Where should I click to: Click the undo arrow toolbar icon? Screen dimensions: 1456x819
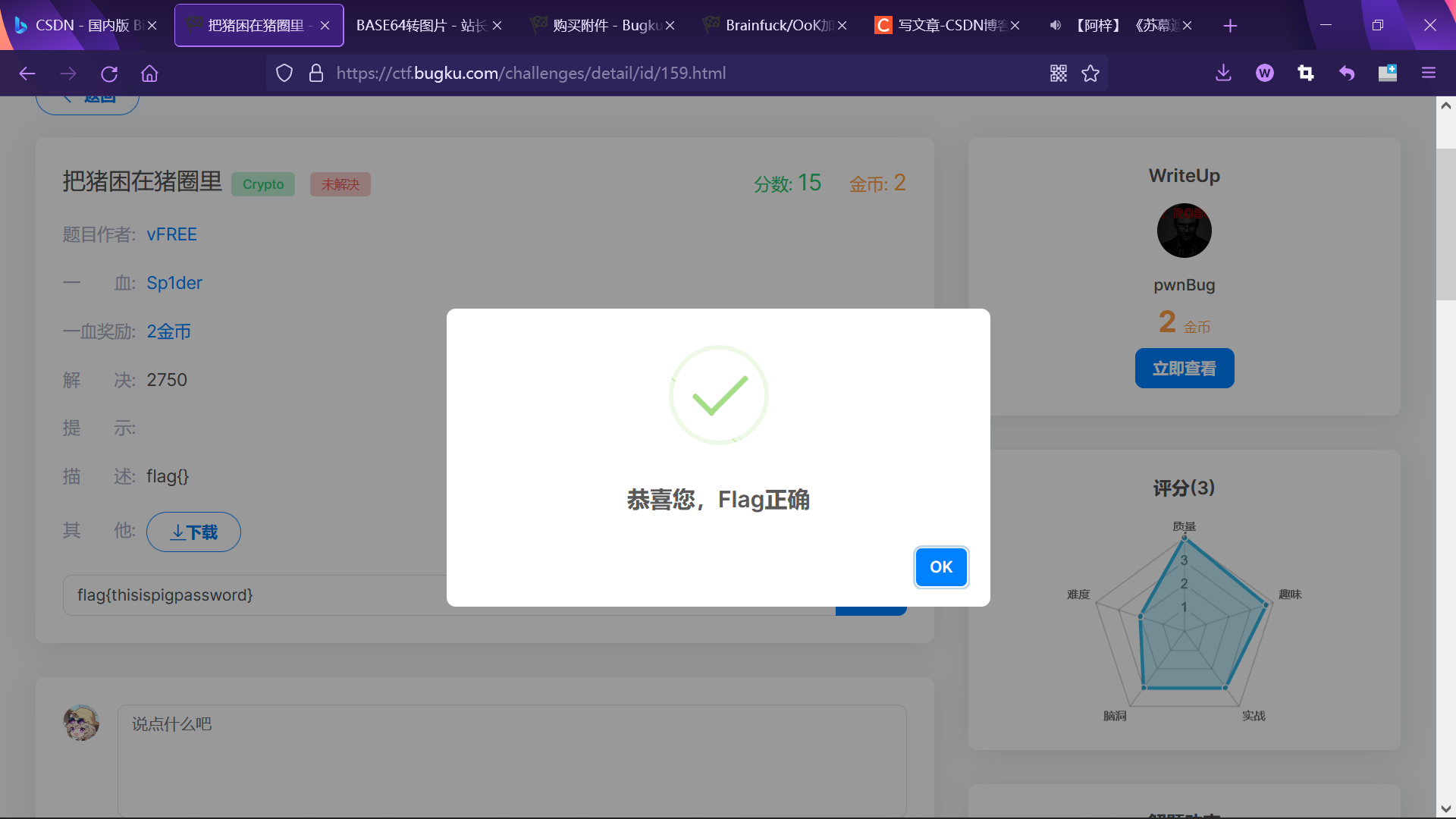[1346, 74]
